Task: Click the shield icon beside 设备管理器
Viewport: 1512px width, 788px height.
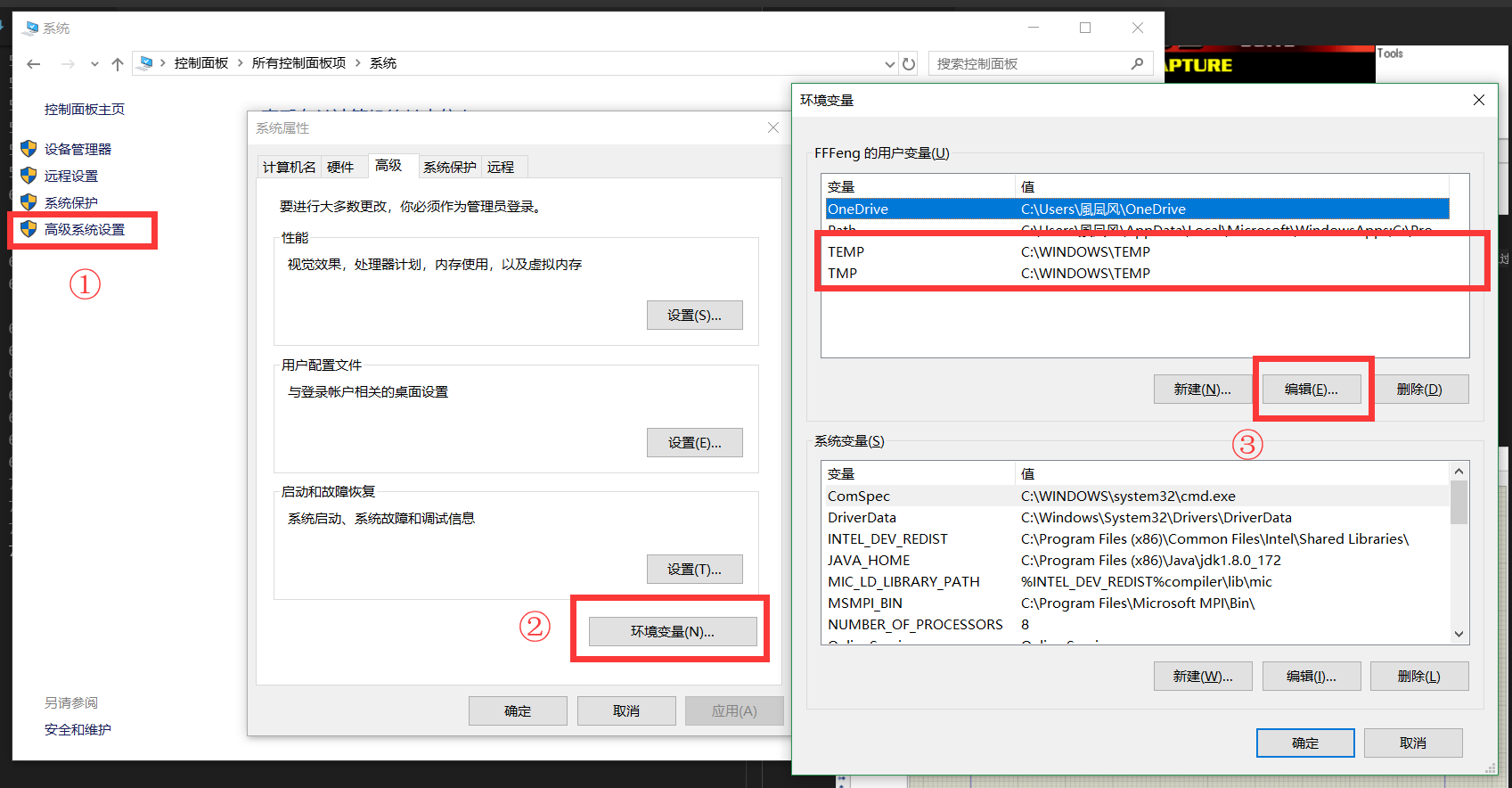Action: tap(29, 149)
